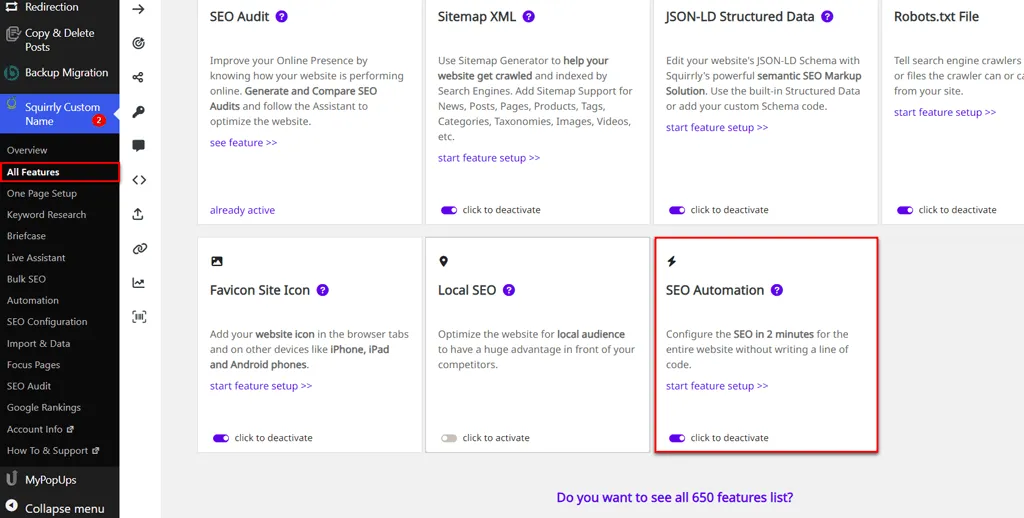Click the MyPopUps icon

12,479
